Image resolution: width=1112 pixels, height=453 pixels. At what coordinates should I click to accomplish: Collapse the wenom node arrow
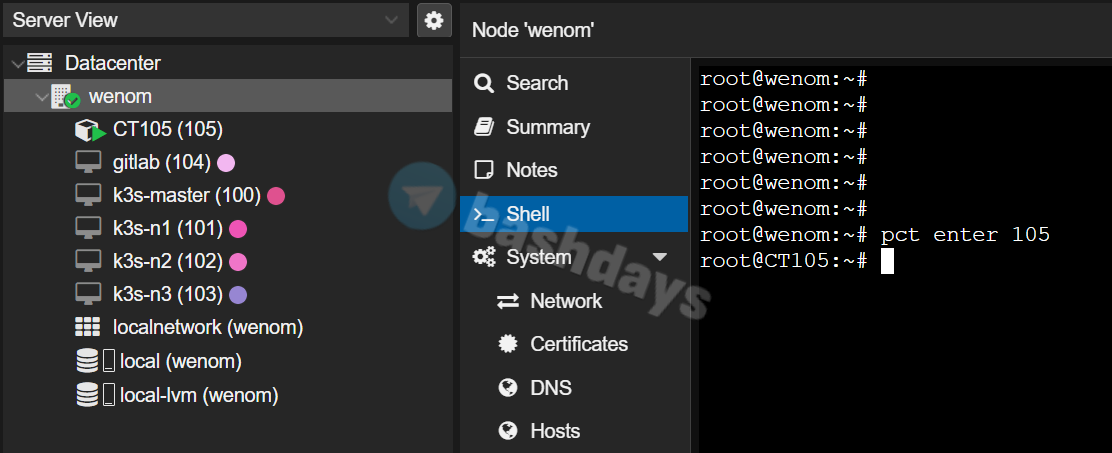click(x=40, y=97)
